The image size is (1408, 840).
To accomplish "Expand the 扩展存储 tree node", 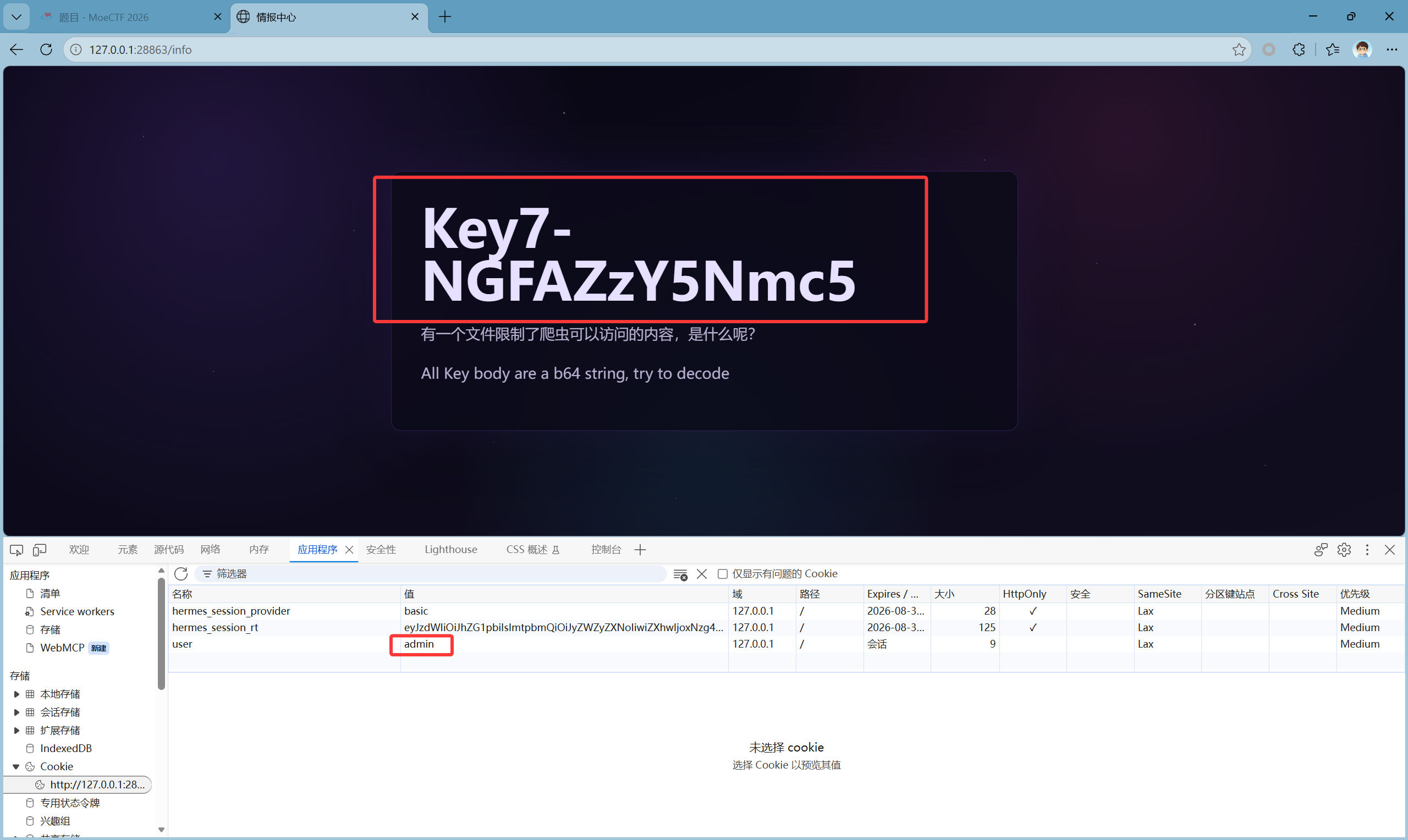I will pos(16,731).
